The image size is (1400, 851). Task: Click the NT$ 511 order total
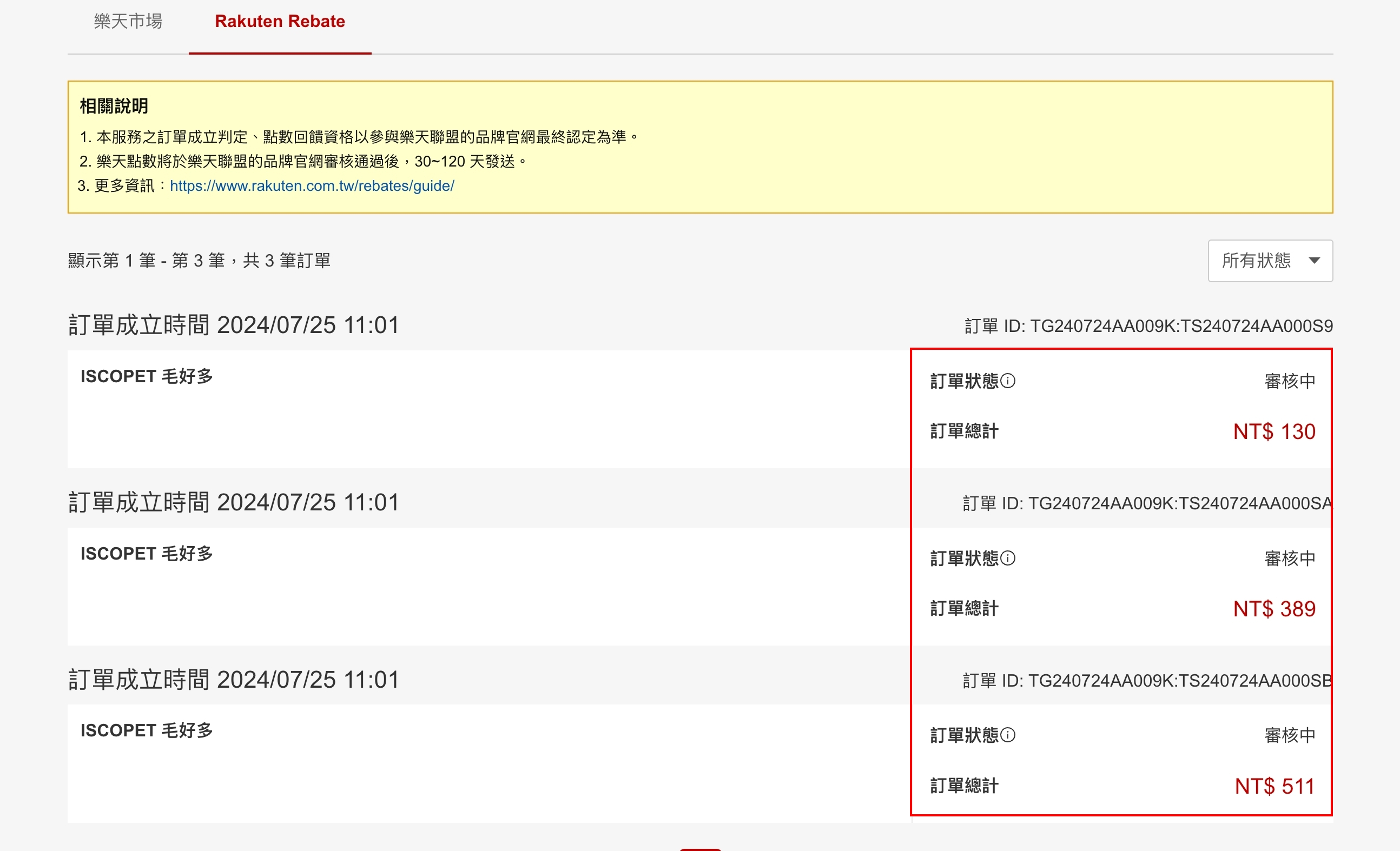pyautogui.click(x=1274, y=786)
